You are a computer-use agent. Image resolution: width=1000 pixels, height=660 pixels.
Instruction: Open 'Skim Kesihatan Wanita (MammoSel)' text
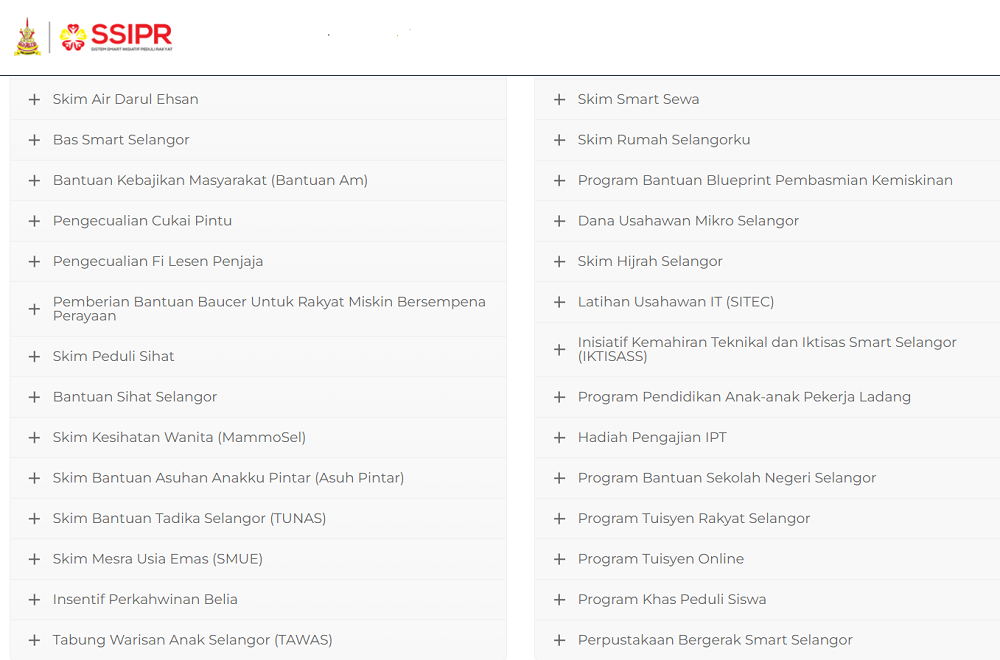point(179,437)
